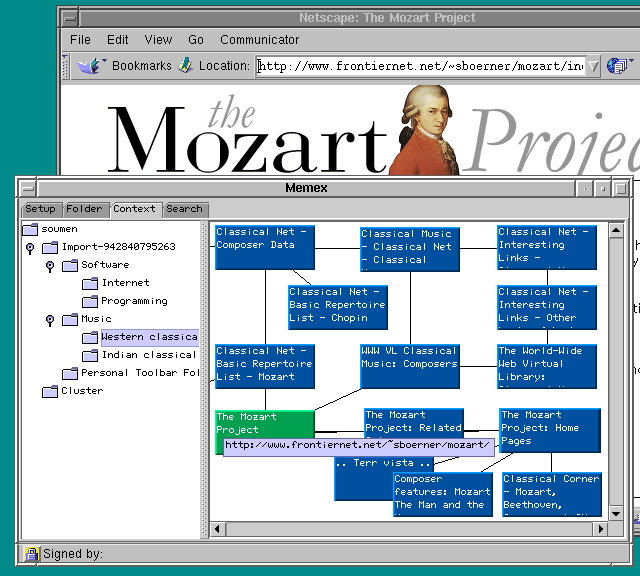Open Basic Repertoire List Chopin node
Viewport: 640px width, 576px height.
(338, 307)
